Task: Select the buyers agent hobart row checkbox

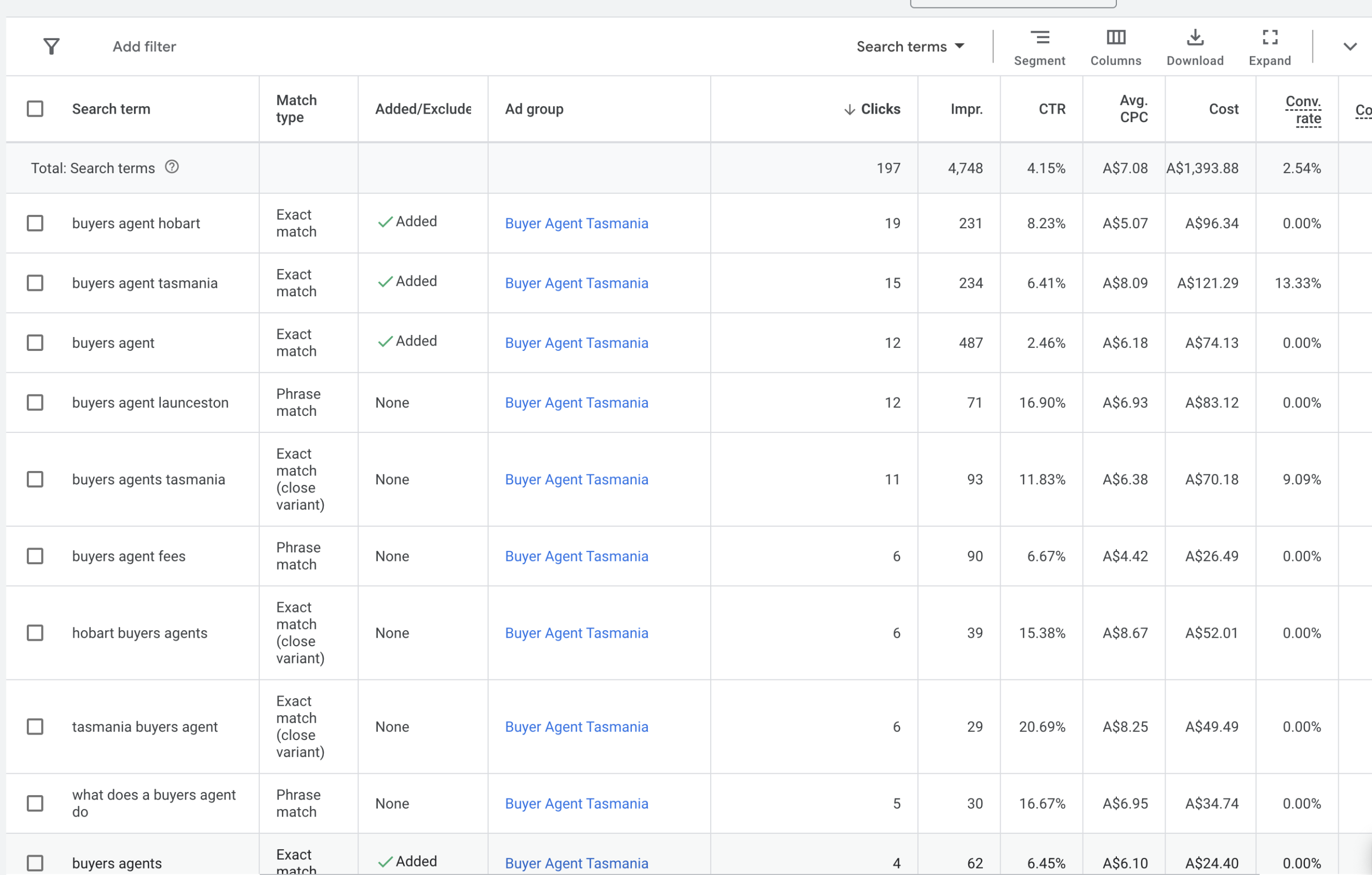Action: (x=35, y=223)
